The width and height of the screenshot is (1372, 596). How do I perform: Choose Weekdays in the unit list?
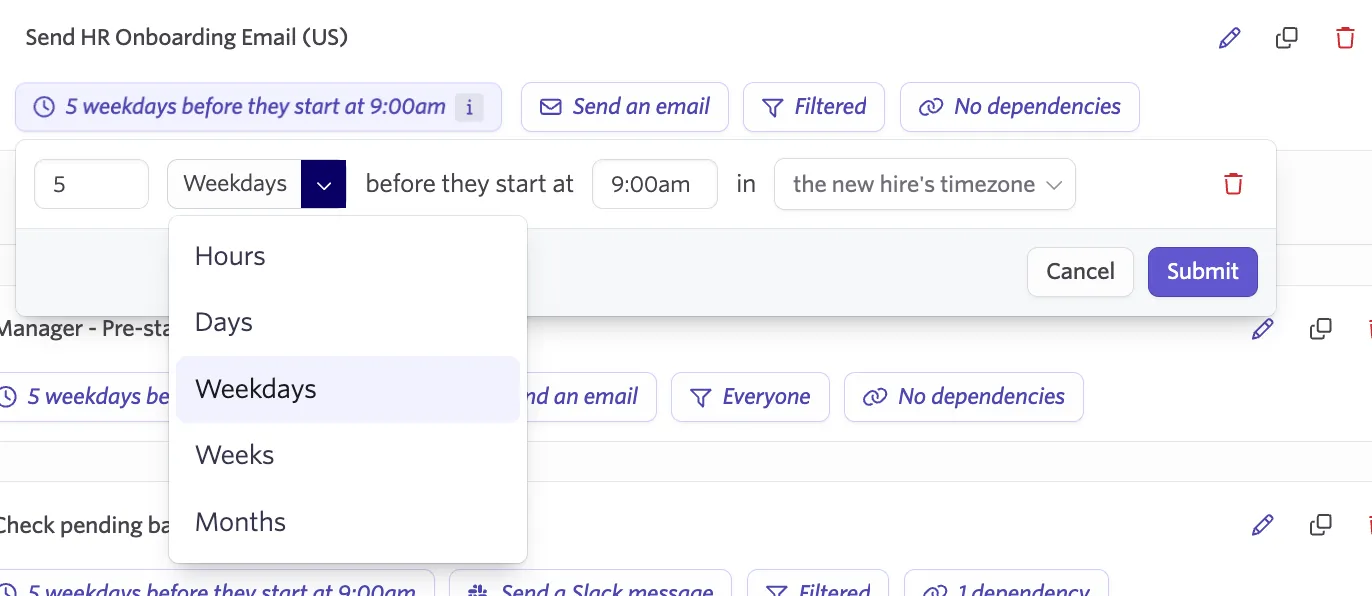pyautogui.click(x=348, y=390)
